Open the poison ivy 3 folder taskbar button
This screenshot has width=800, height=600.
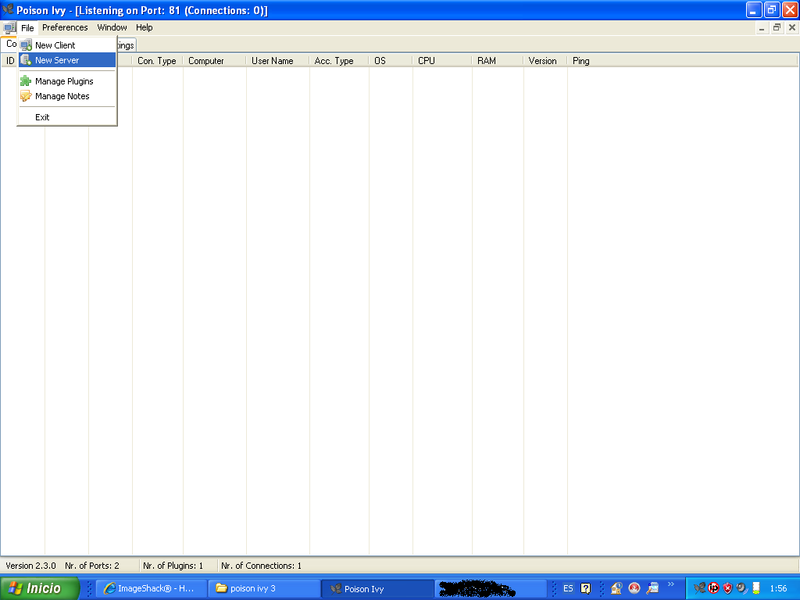[x=264, y=588]
